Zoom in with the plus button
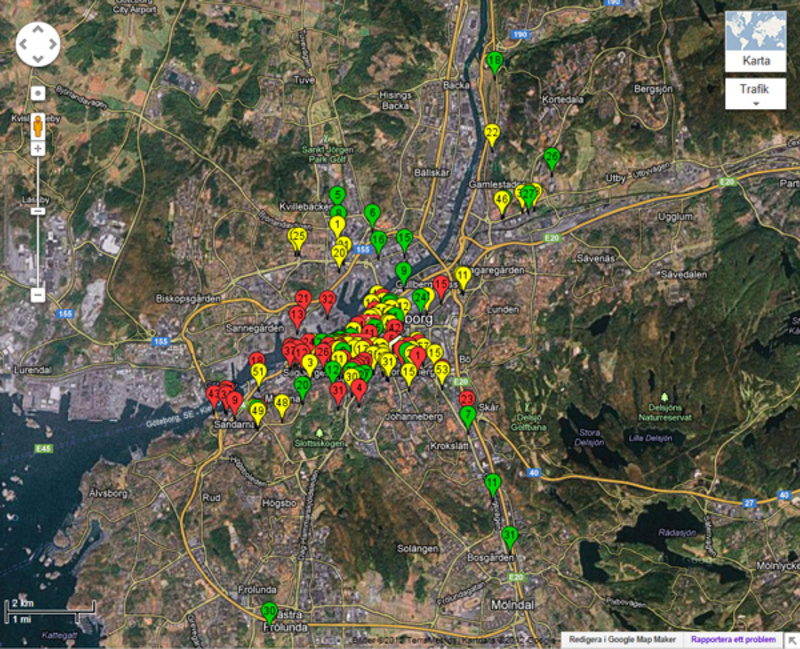800x649 pixels. tap(38, 149)
